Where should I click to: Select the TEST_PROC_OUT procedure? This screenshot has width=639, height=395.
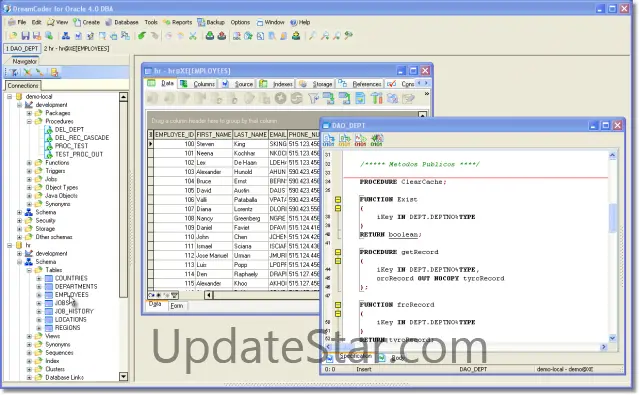coord(79,154)
